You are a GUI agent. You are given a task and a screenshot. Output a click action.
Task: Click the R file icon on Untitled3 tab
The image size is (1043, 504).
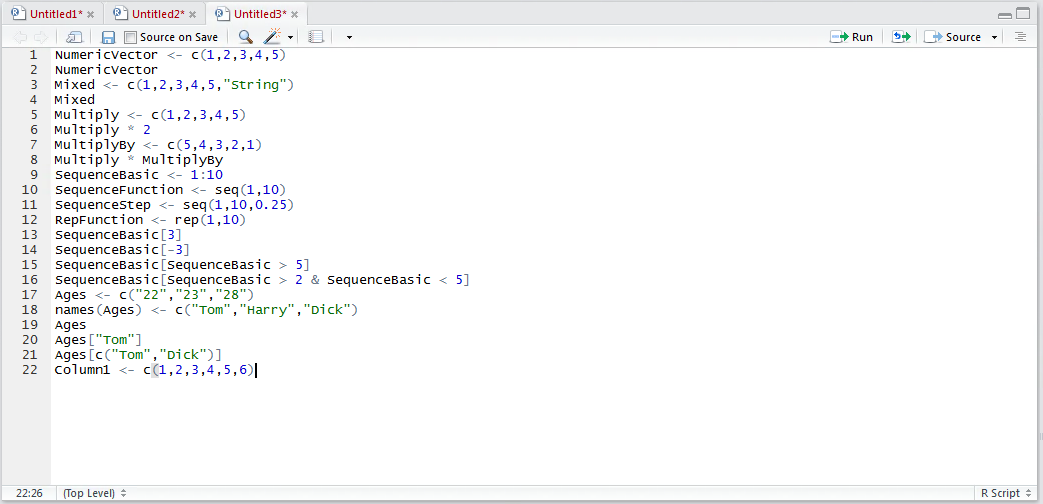[x=223, y=13]
